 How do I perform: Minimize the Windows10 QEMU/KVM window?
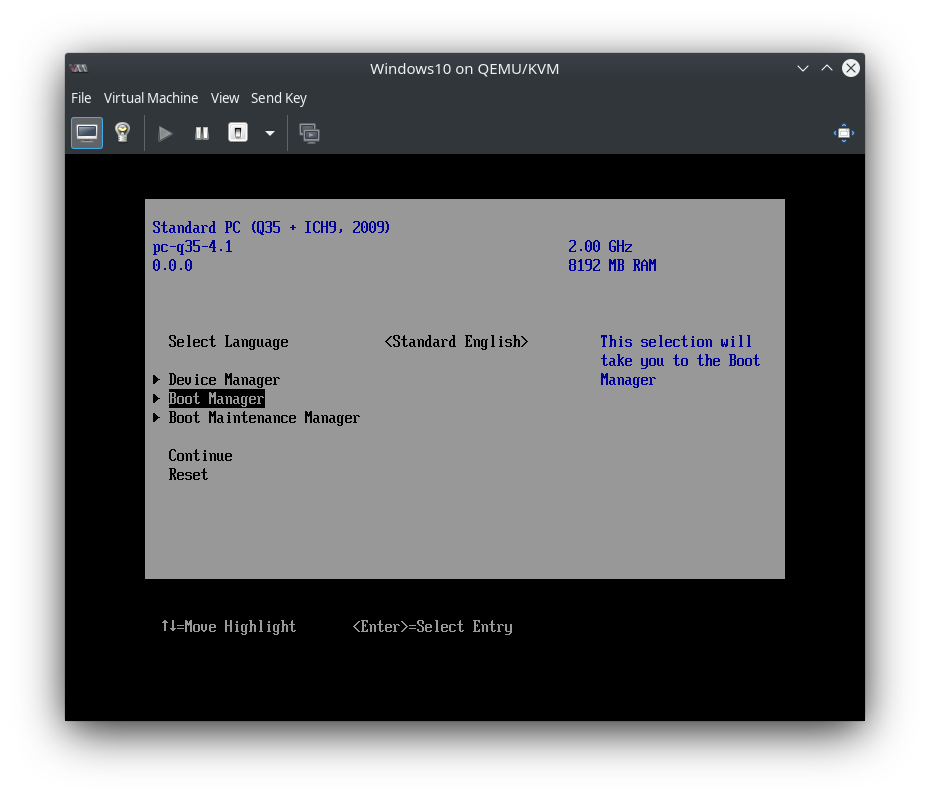pyautogui.click(x=802, y=69)
